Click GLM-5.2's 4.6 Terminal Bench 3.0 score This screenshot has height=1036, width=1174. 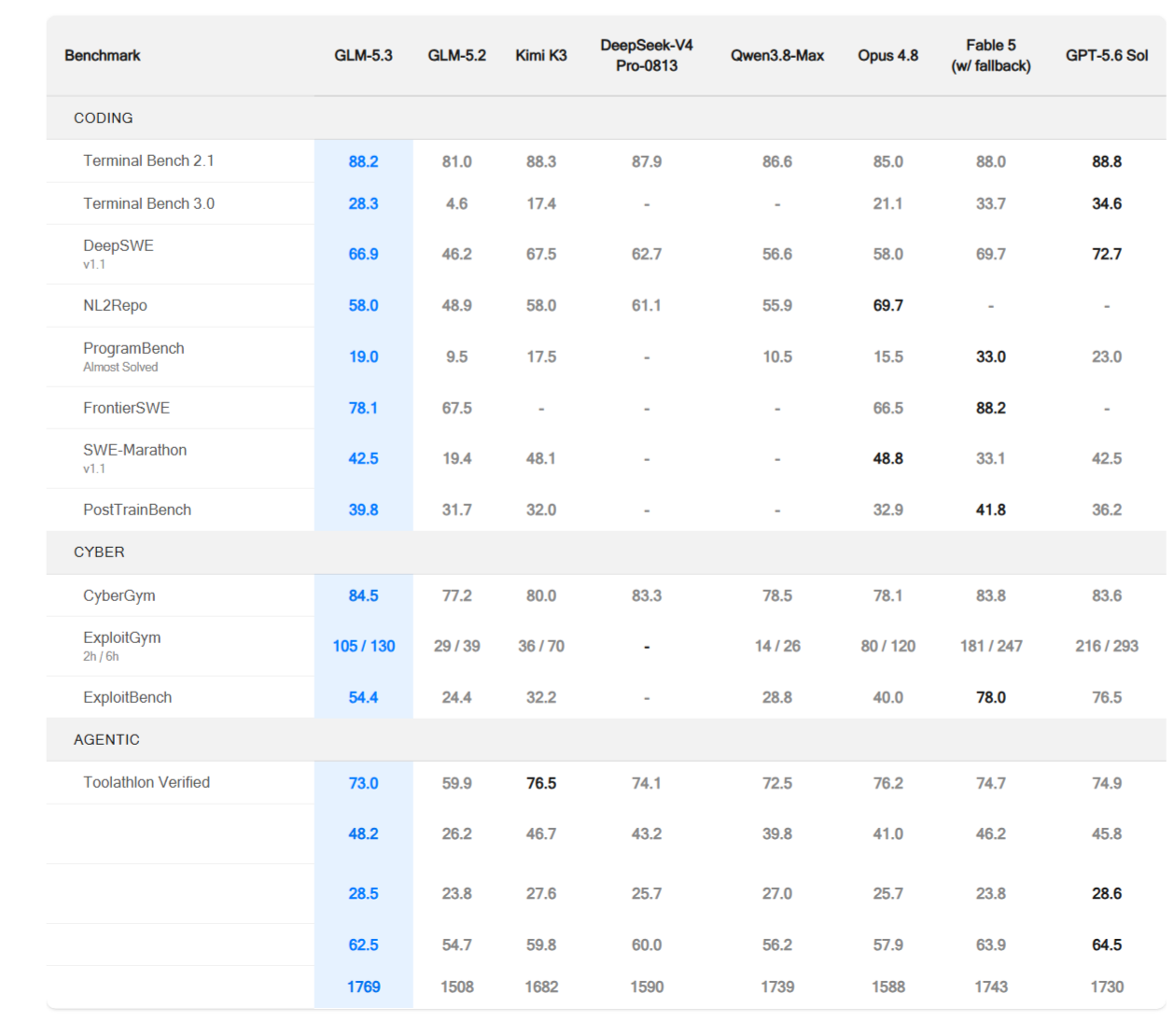[456, 203]
